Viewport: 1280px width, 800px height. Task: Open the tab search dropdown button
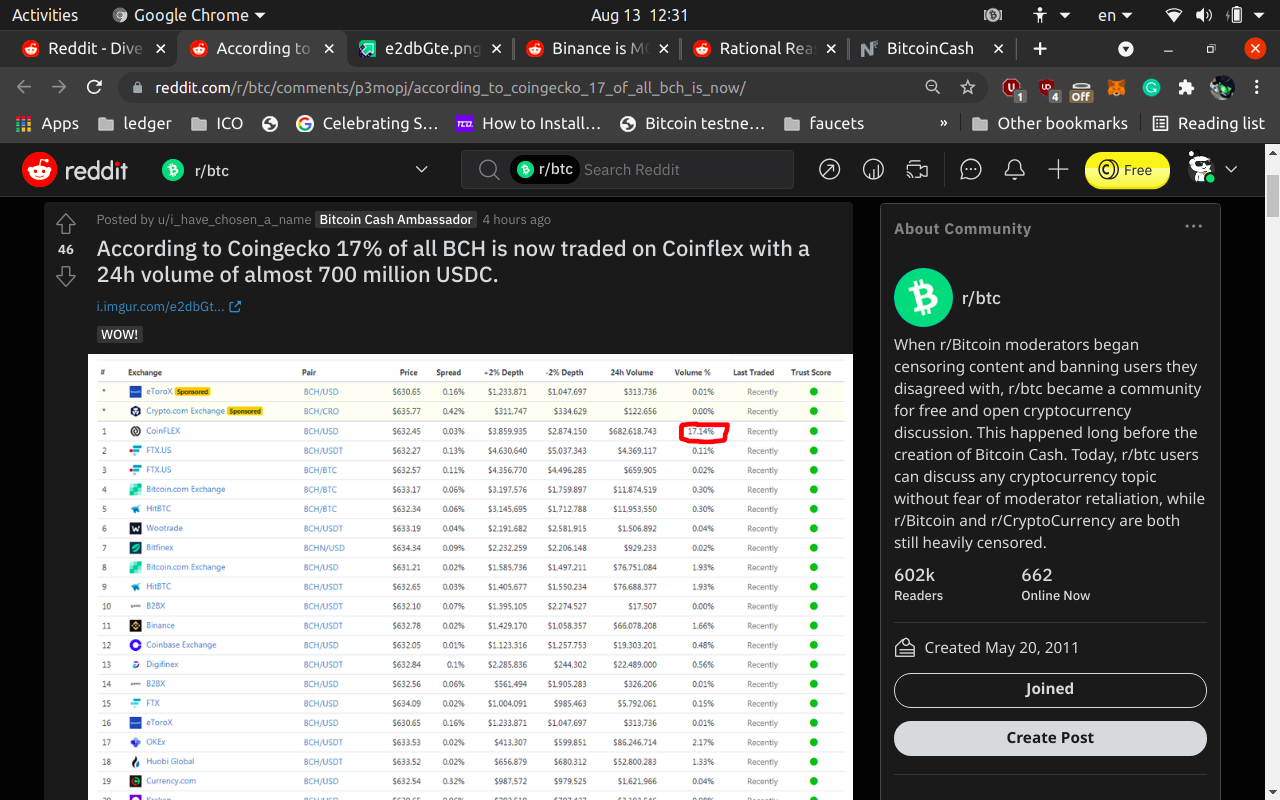[1126, 48]
